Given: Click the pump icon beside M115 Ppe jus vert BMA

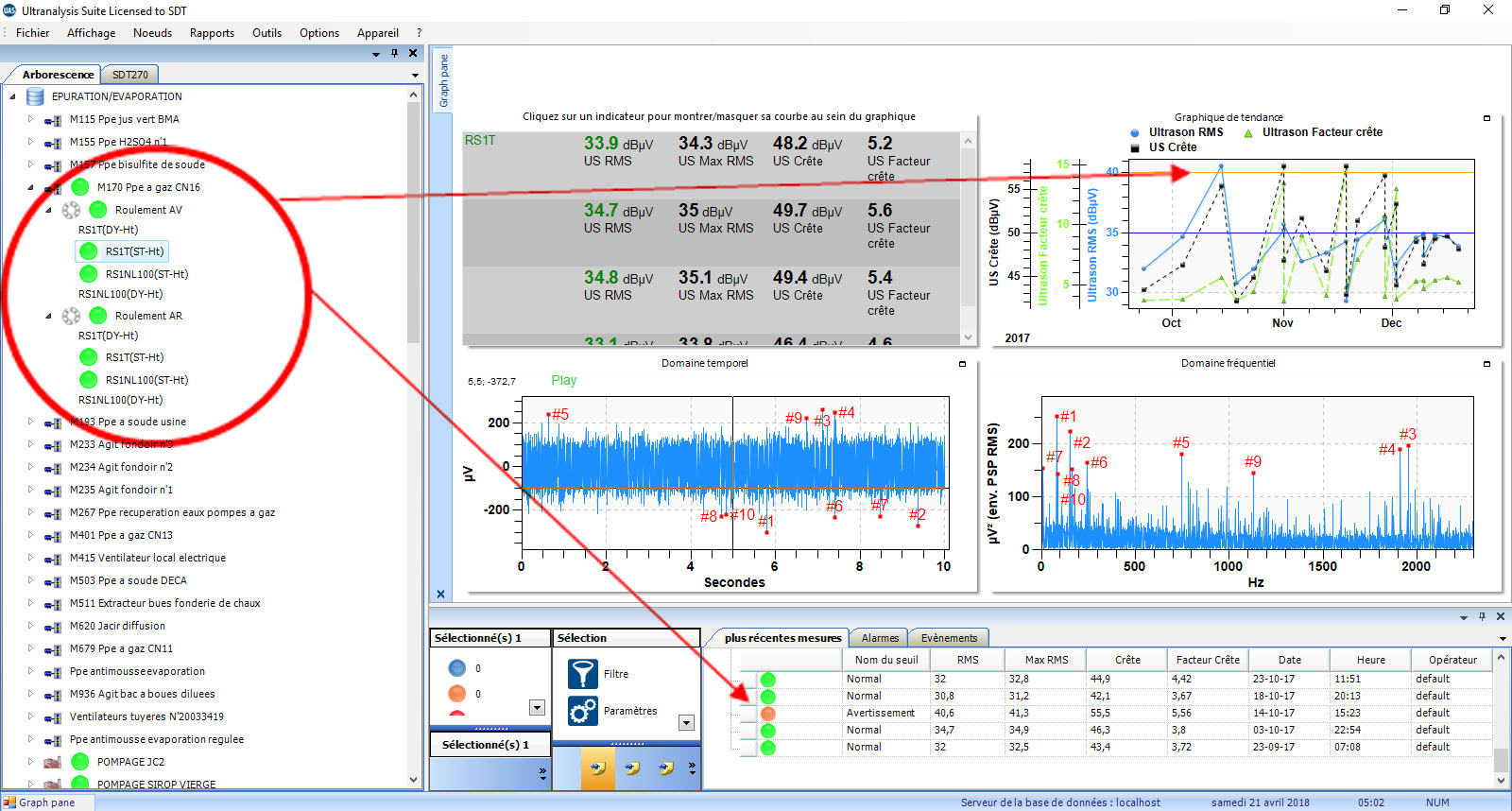Looking at the screenshot, I should pyautogui.click(x=53, y=120).
